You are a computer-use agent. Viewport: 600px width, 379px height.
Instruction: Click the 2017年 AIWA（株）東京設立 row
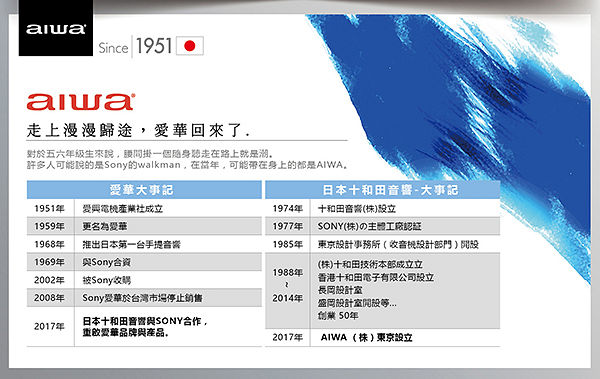(383, 337)
